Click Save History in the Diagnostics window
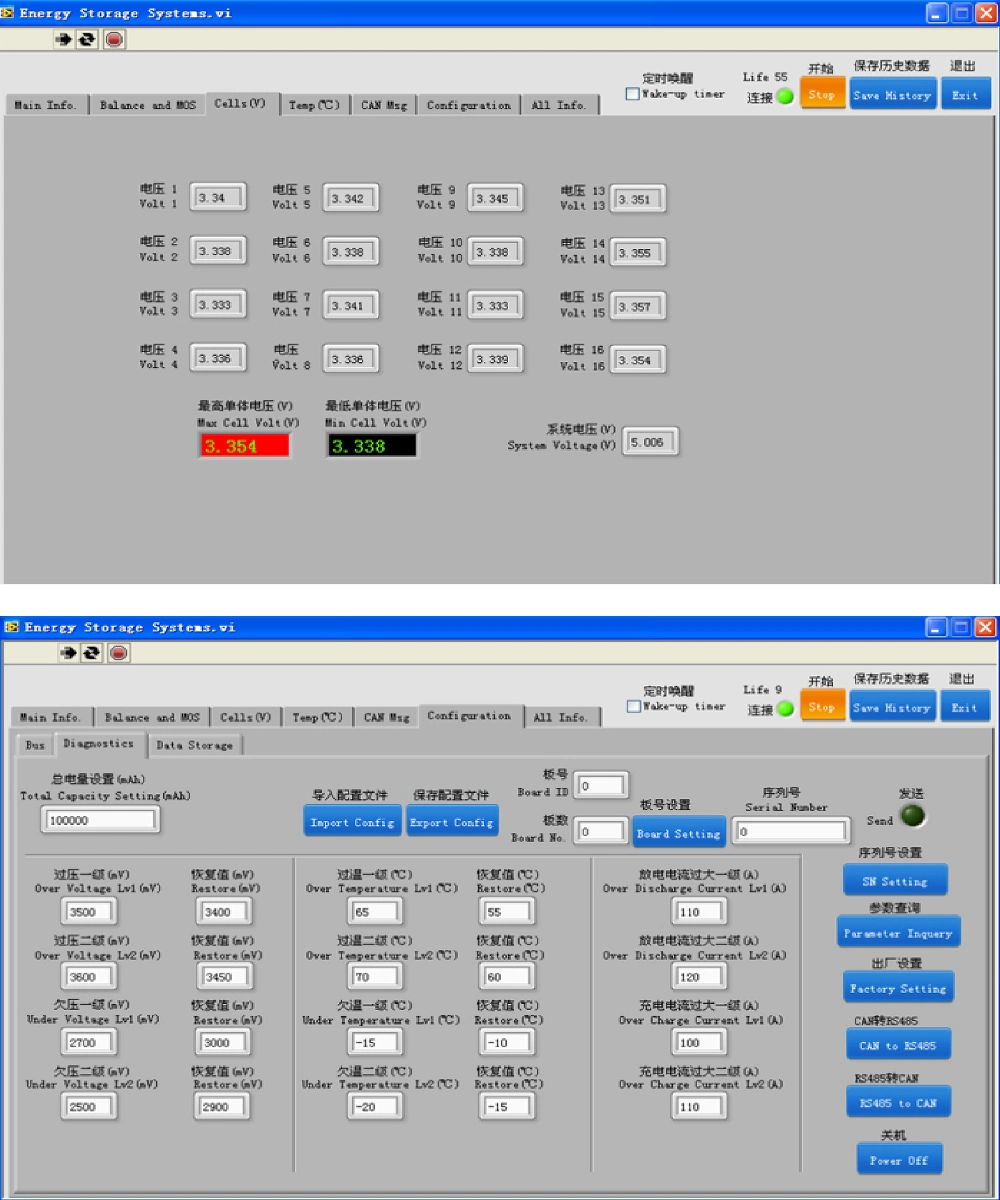Screen dimensions: 1000x1200 tap(893, 707)
